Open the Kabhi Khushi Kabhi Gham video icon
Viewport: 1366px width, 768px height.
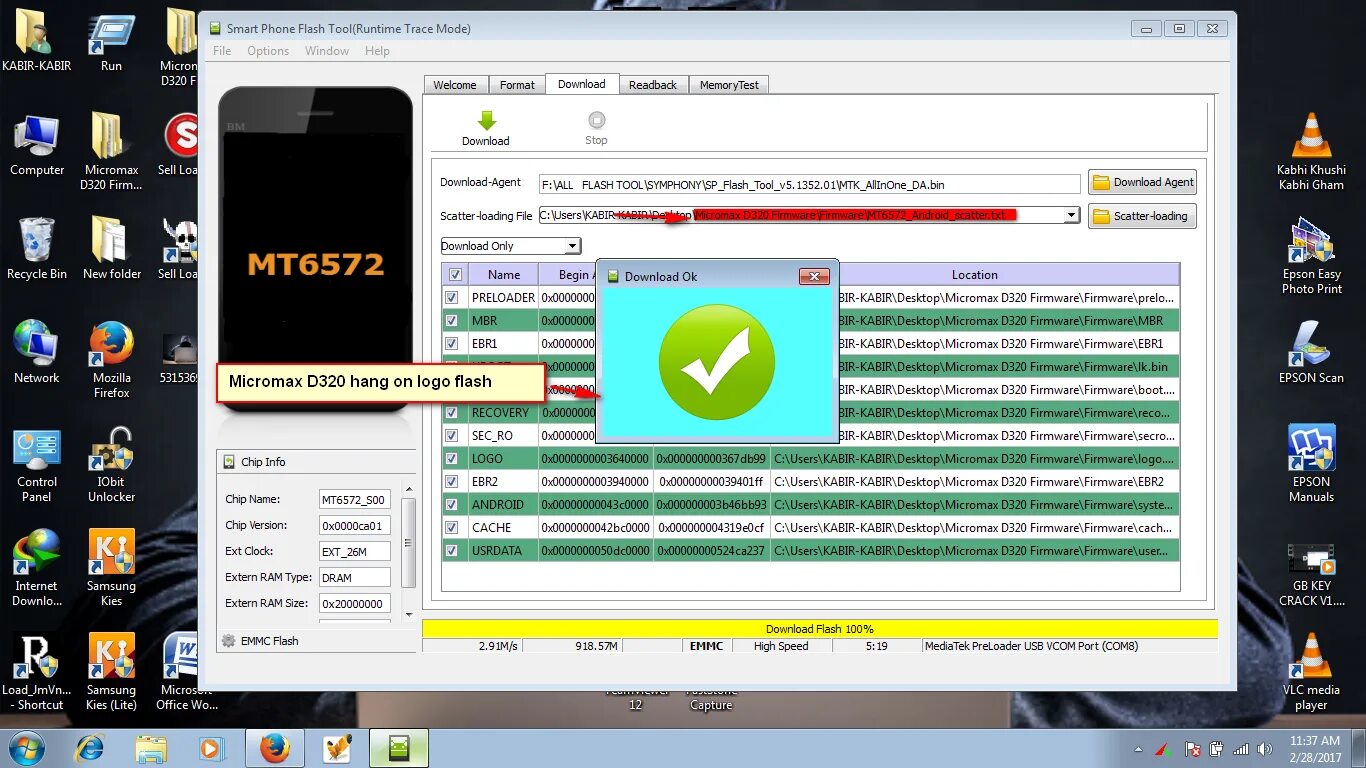[1312, 152]
